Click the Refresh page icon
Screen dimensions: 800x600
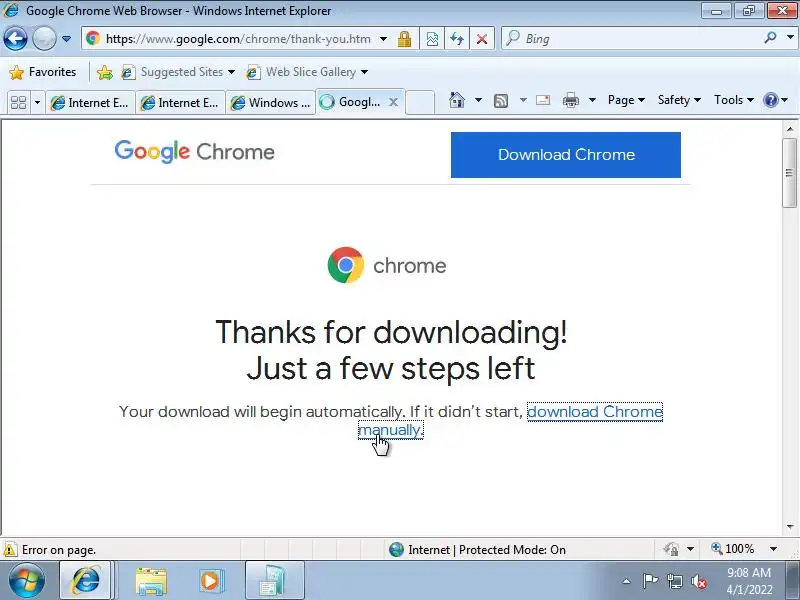click(x=457, y=39)
